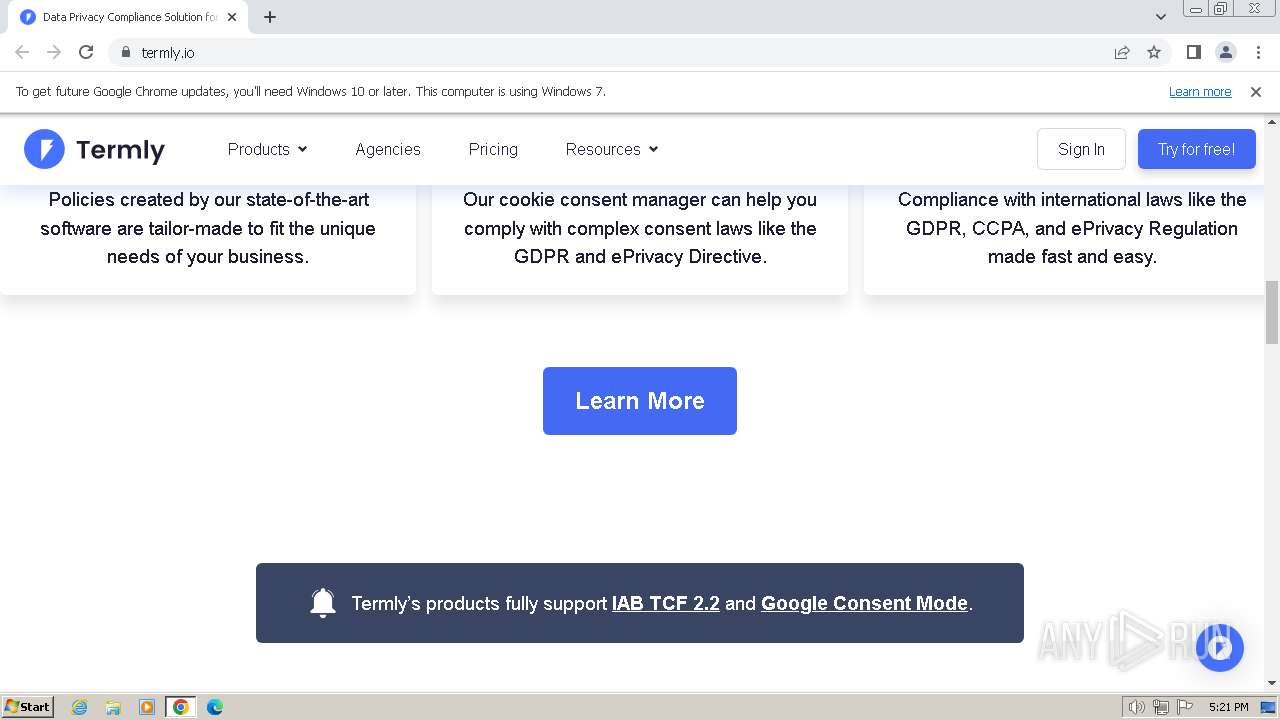The height and width of the screenshot is (720, 1280).
Task: Close the Data Privacy Compliance tab
Action: [232, 17]
